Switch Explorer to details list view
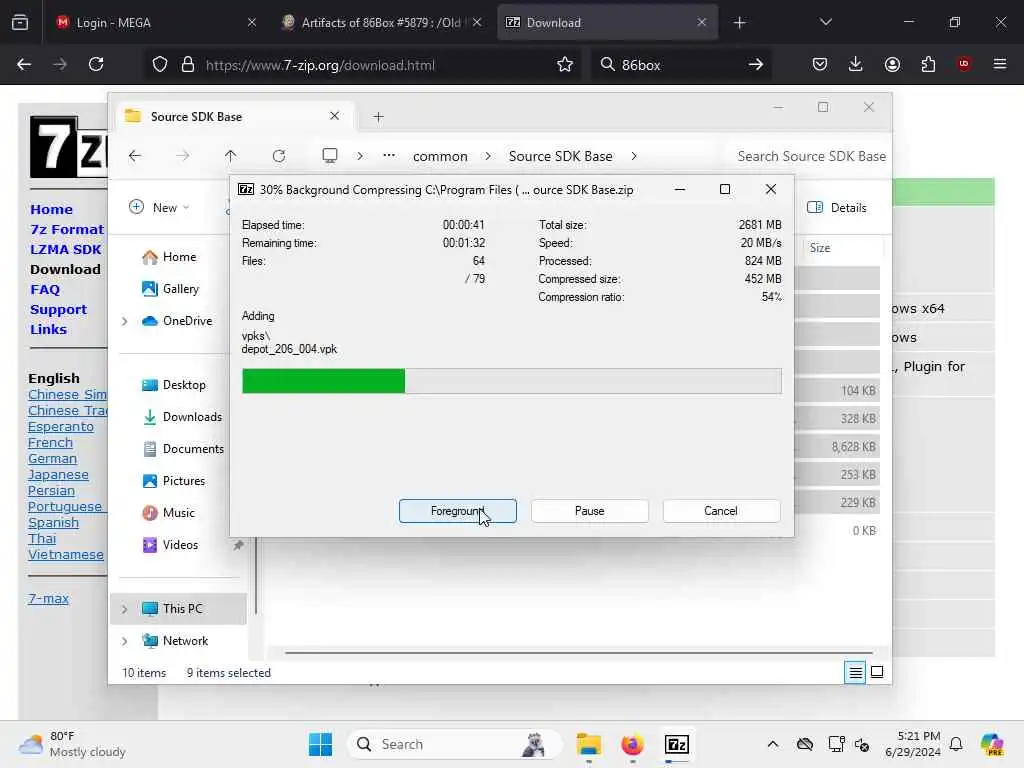The width and height of the screenshot is (1024, 768). [x=855, y=672]
